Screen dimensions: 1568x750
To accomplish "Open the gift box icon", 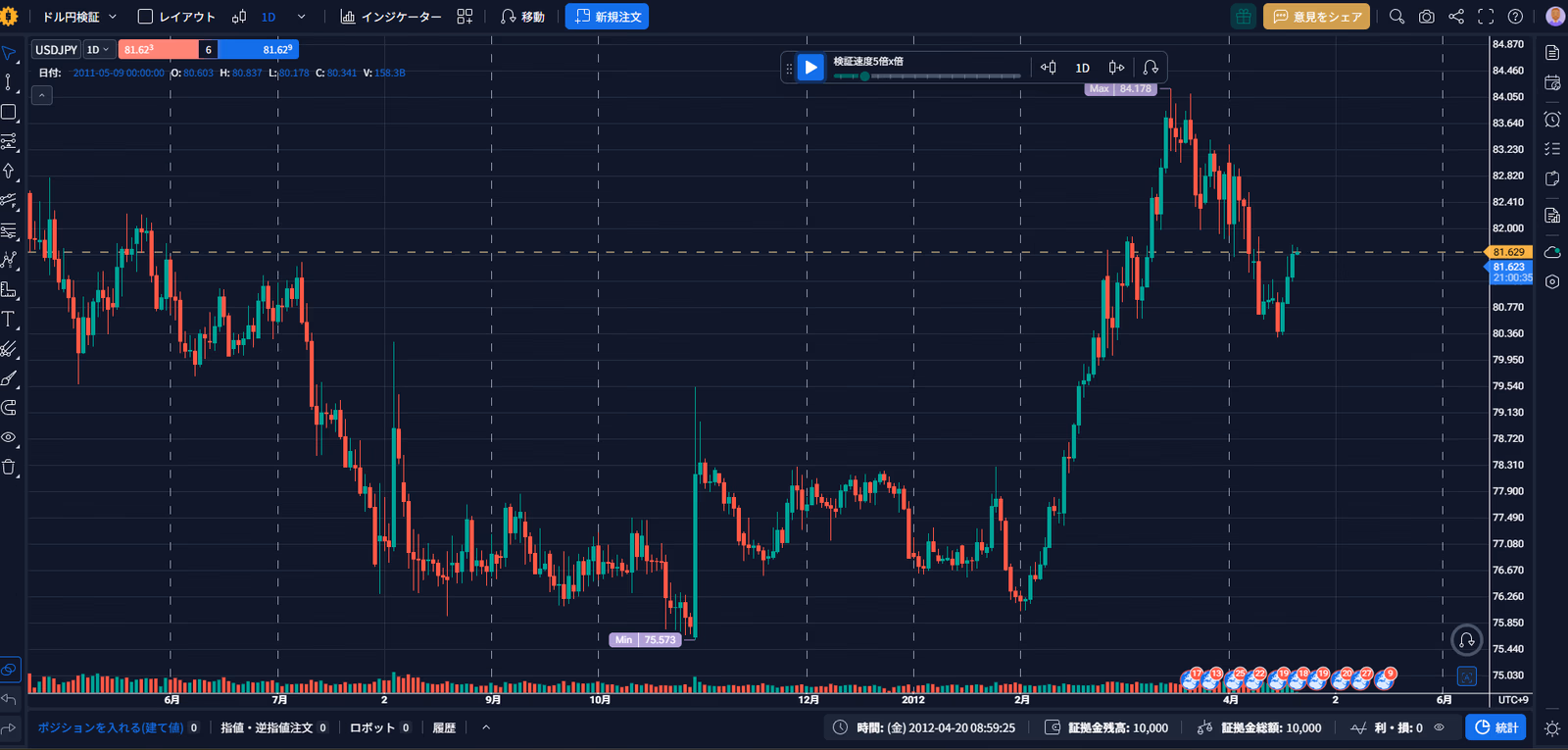I will point(1244,17).
